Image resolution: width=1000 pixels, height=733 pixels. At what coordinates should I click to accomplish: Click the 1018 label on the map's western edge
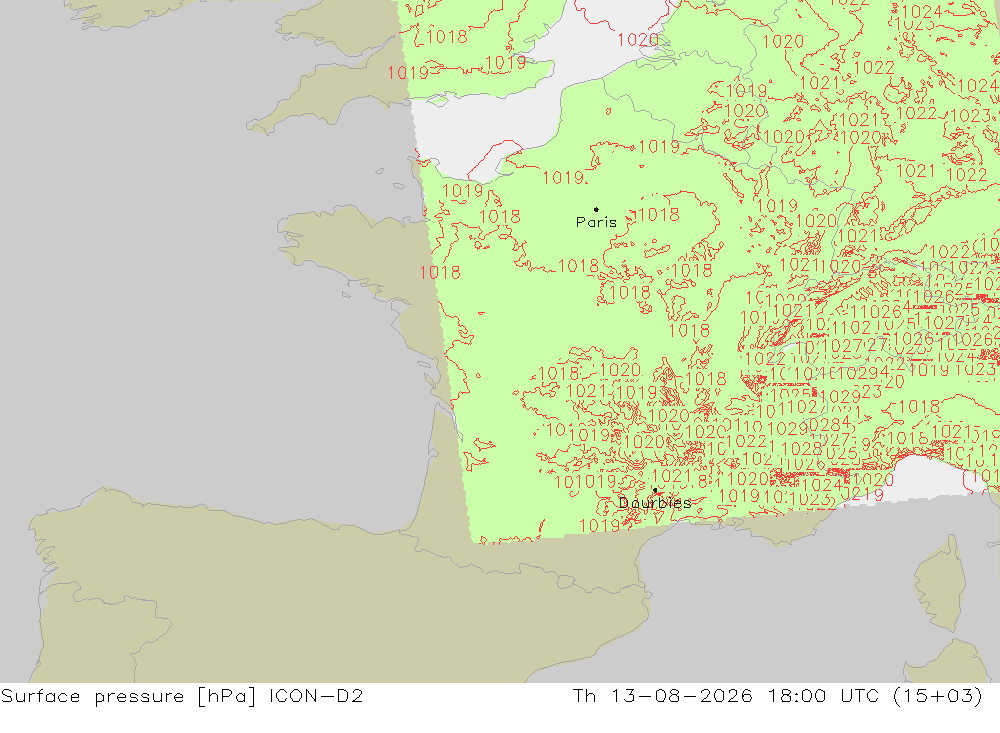pyautogui.click(x=440, y=272)
